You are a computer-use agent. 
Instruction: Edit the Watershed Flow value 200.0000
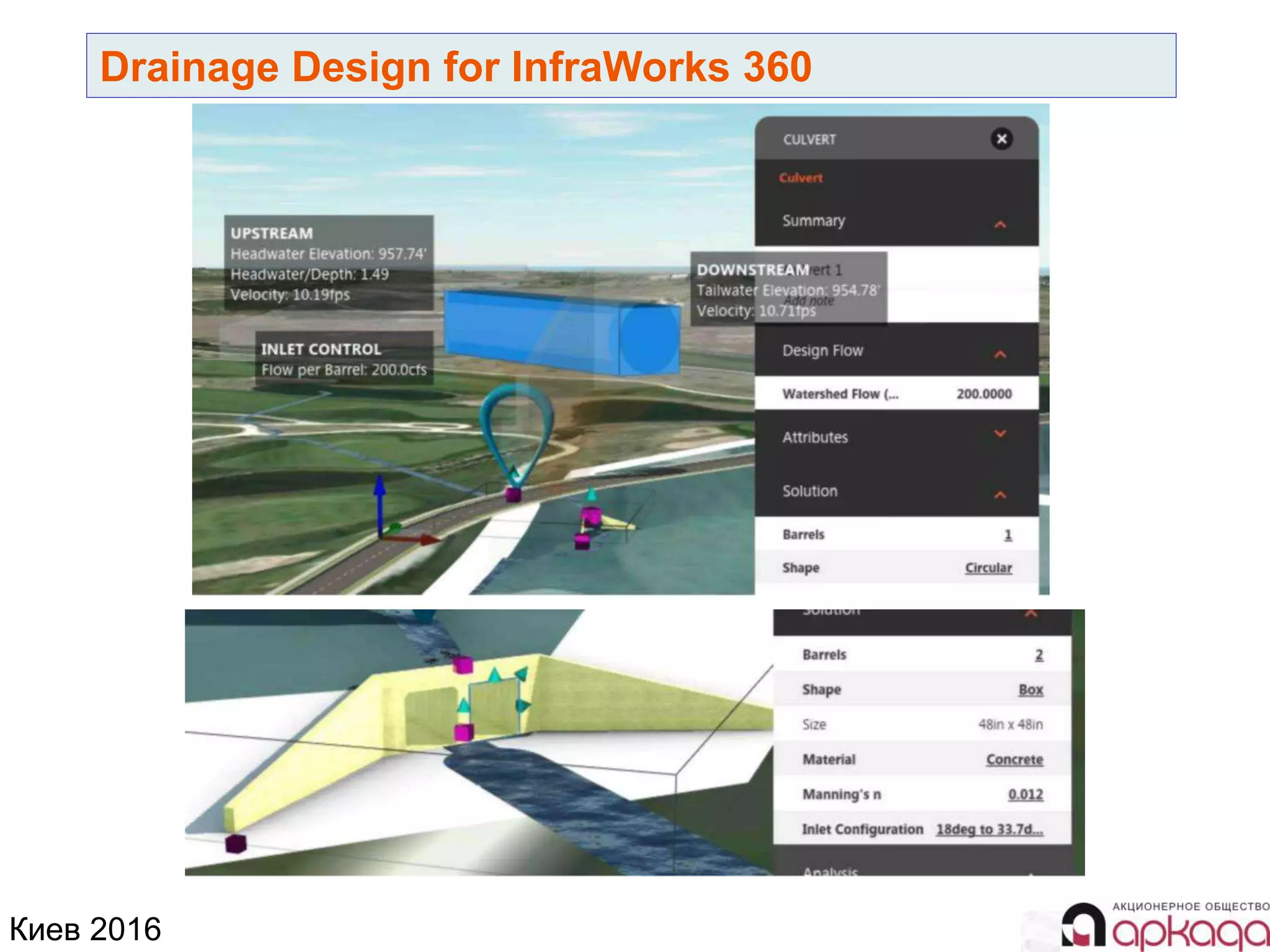tap(984, 394)
